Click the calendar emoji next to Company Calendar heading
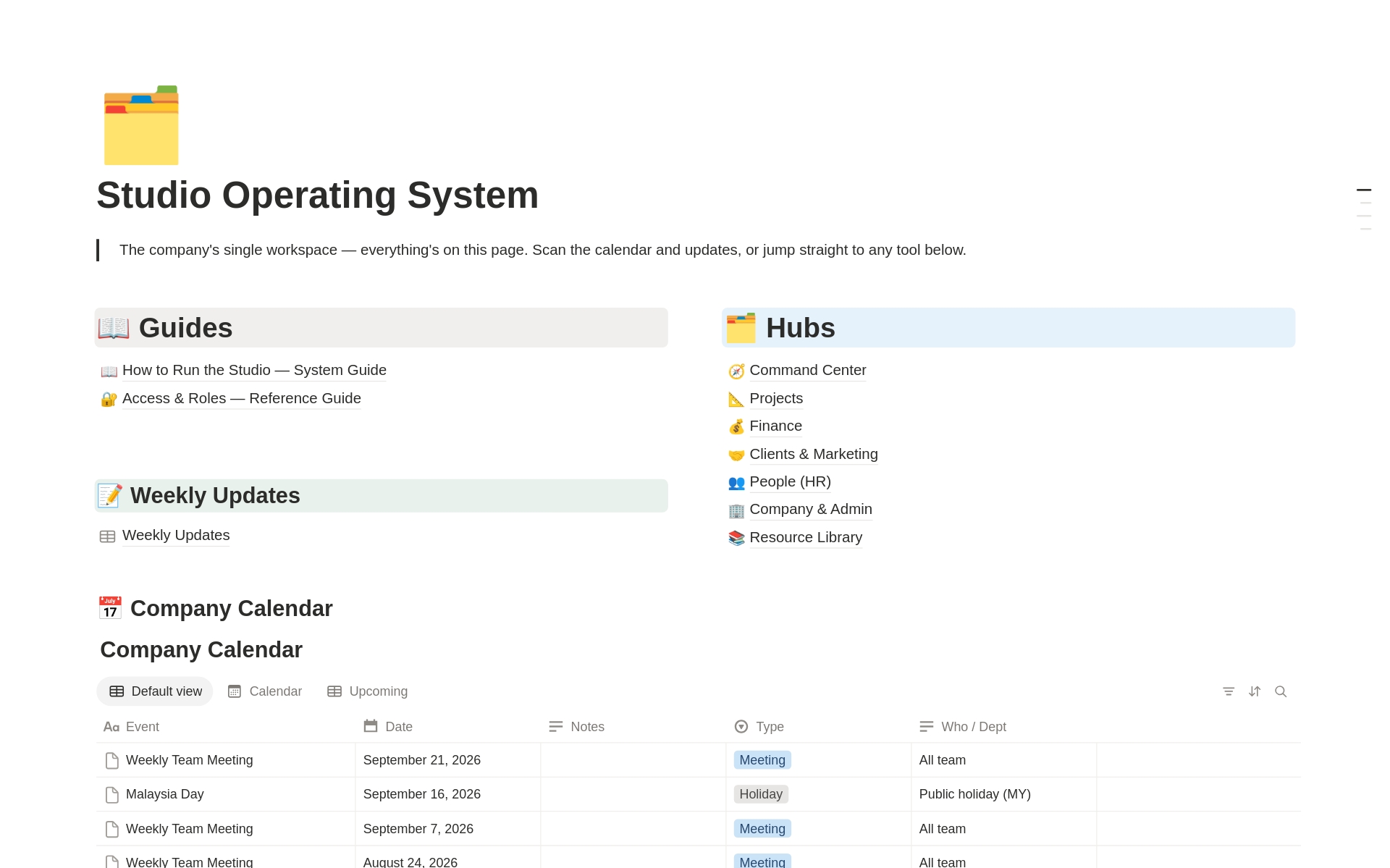The width and height of the screenshot is (1390, 868). point(110,608)
